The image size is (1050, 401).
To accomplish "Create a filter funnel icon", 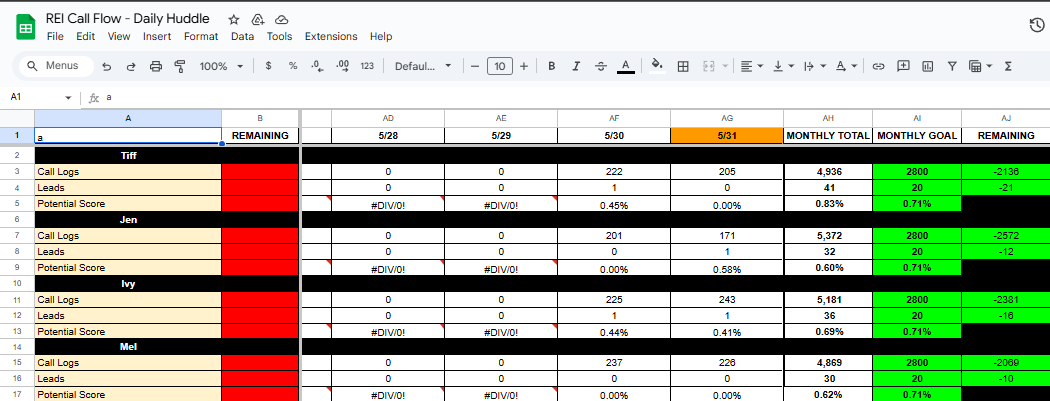I will [x=952, y=66].
